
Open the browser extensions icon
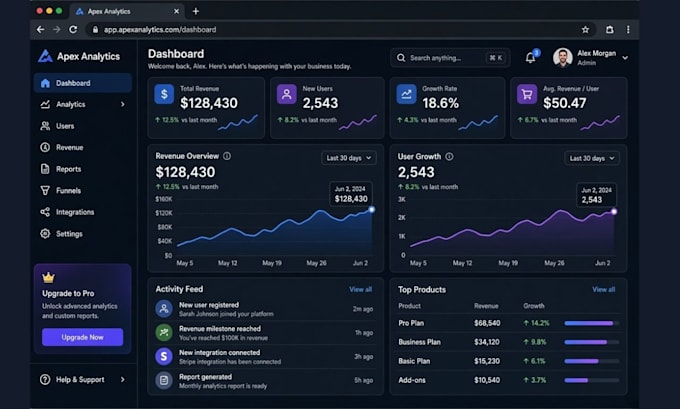[610, 29]
